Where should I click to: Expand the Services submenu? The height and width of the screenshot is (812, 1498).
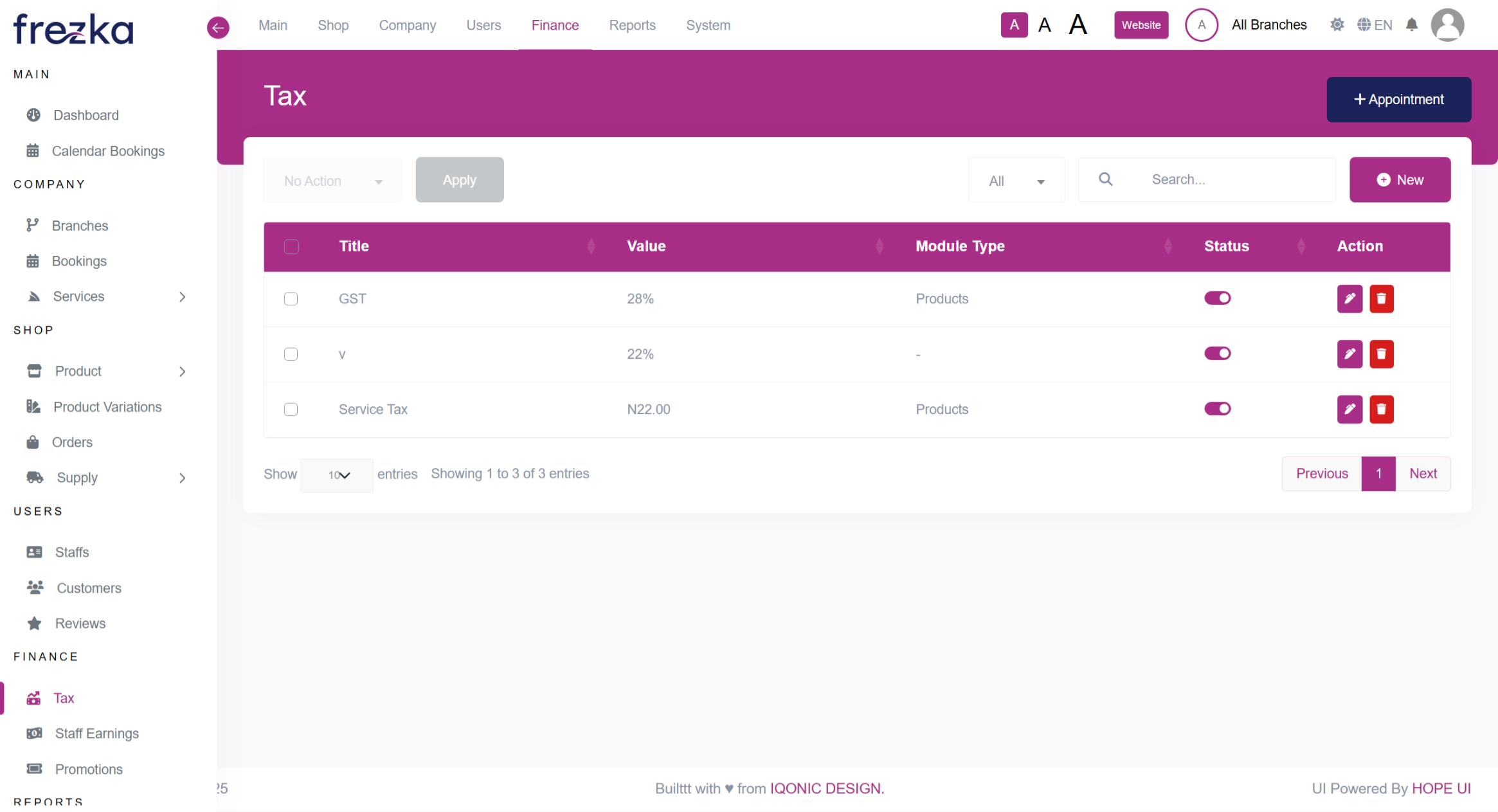point(182,297)
